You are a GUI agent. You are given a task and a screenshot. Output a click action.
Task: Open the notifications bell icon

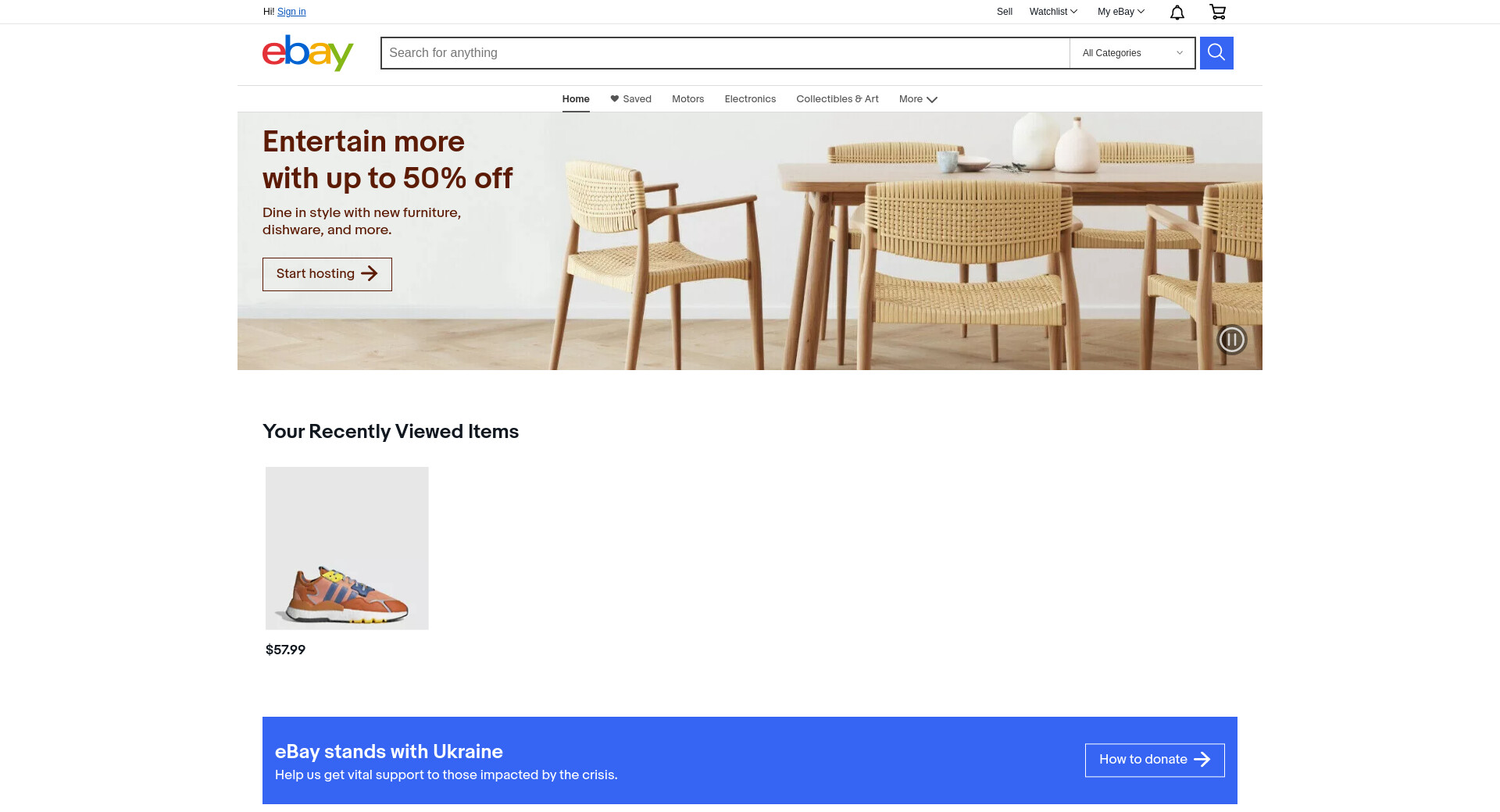1177,12
